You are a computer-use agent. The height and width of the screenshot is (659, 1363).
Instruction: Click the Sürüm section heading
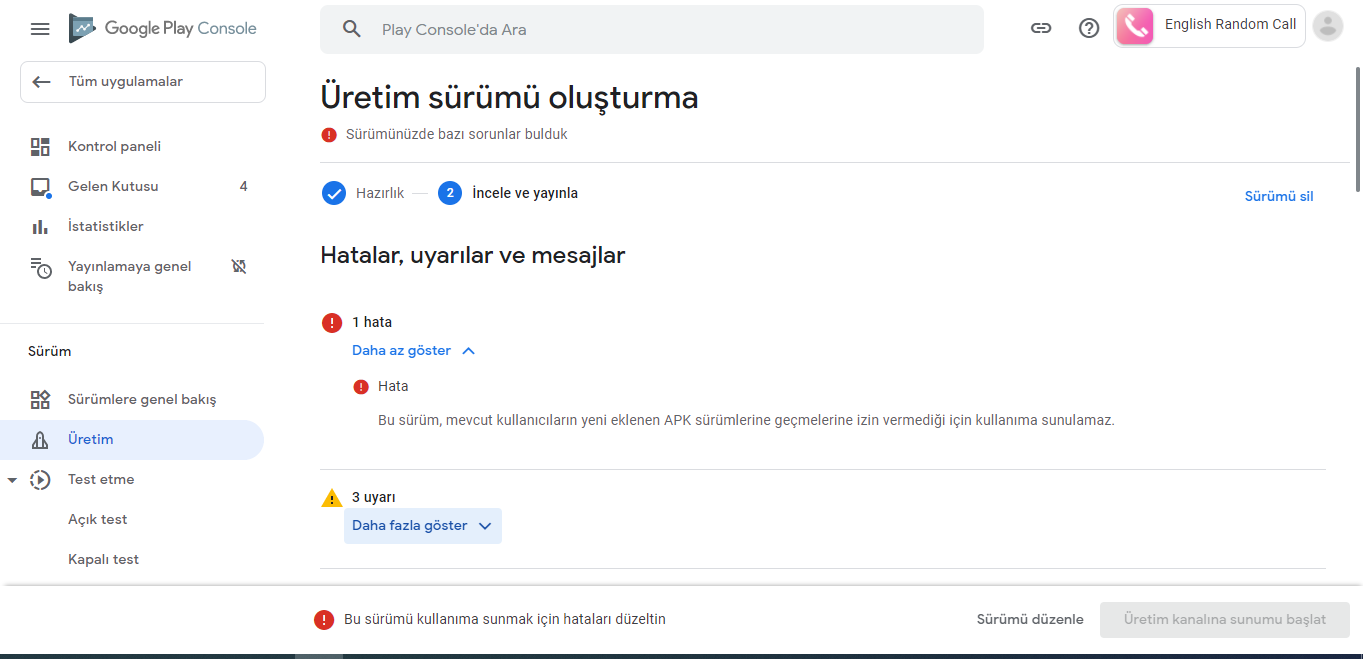pyautogui.click(x=50, y=352)
